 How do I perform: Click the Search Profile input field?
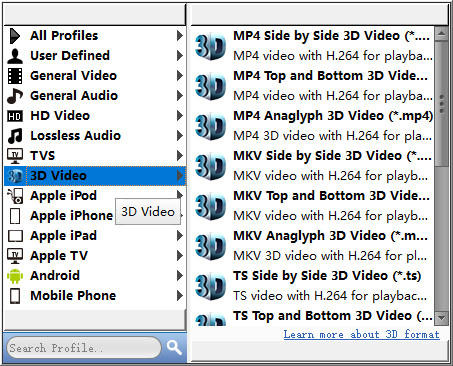[84, 348]
